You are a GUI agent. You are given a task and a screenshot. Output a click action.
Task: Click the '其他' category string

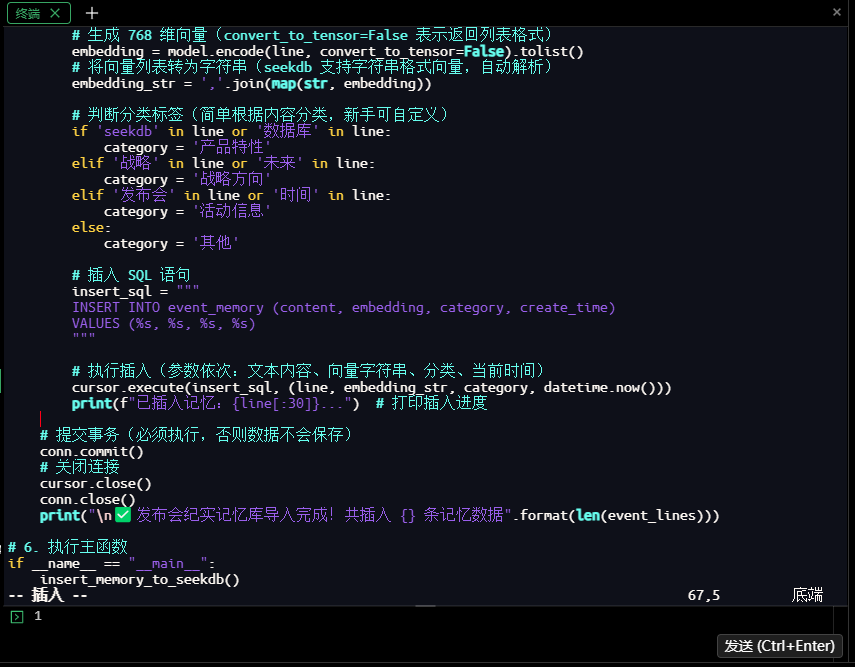(x=215, y=244)
